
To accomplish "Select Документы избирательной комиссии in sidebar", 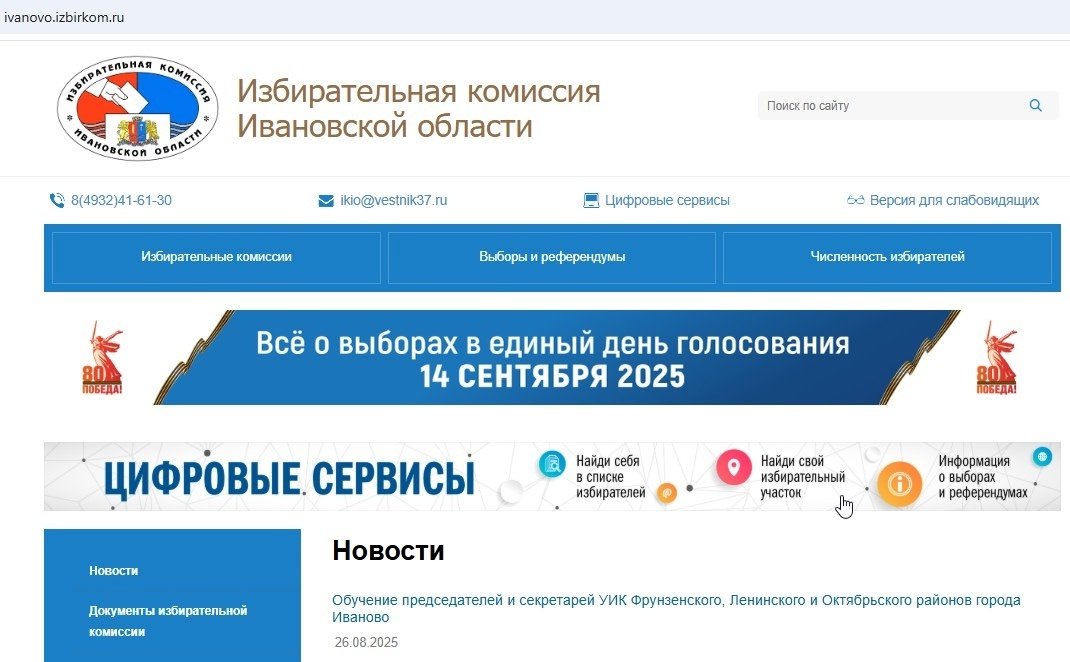I will pyautogui.click(x=167, y=621).
